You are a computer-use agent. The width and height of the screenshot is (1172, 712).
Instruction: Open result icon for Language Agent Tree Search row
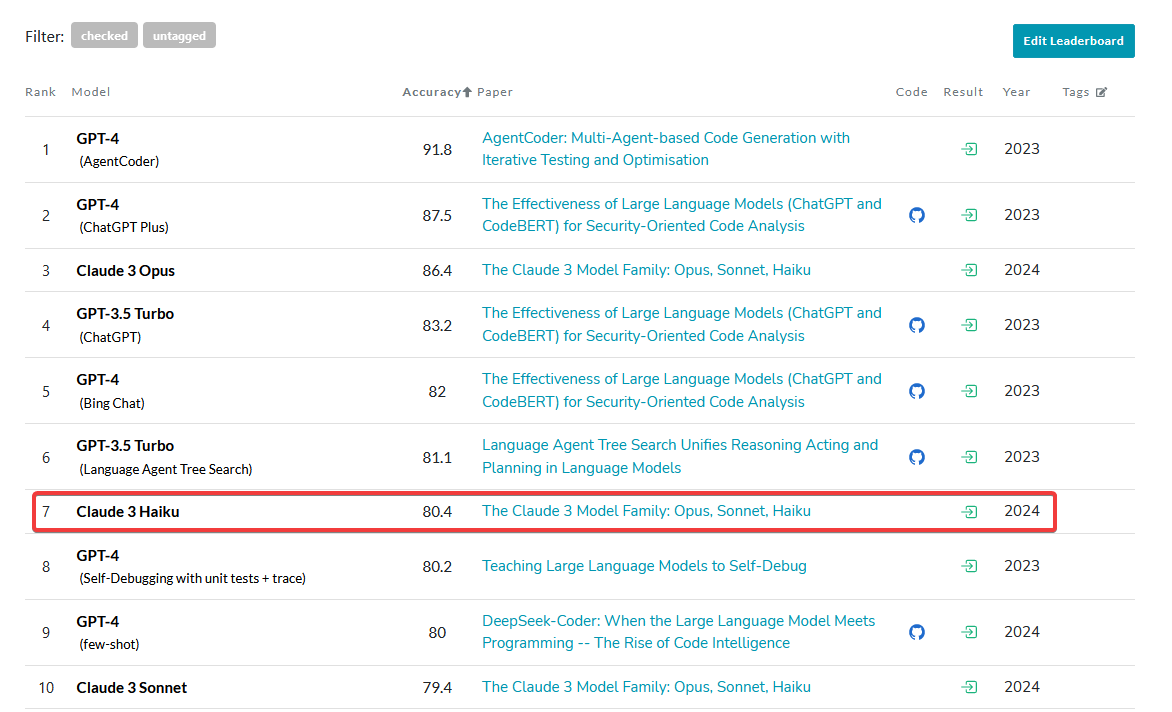pyautogui.click(x=969, y=456)
